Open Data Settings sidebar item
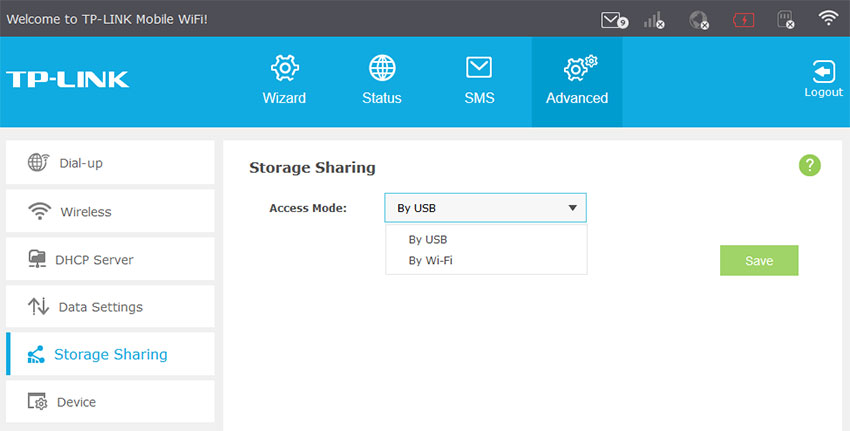The width and height of the screenshot is (850, 431). (x=110, y=306)
